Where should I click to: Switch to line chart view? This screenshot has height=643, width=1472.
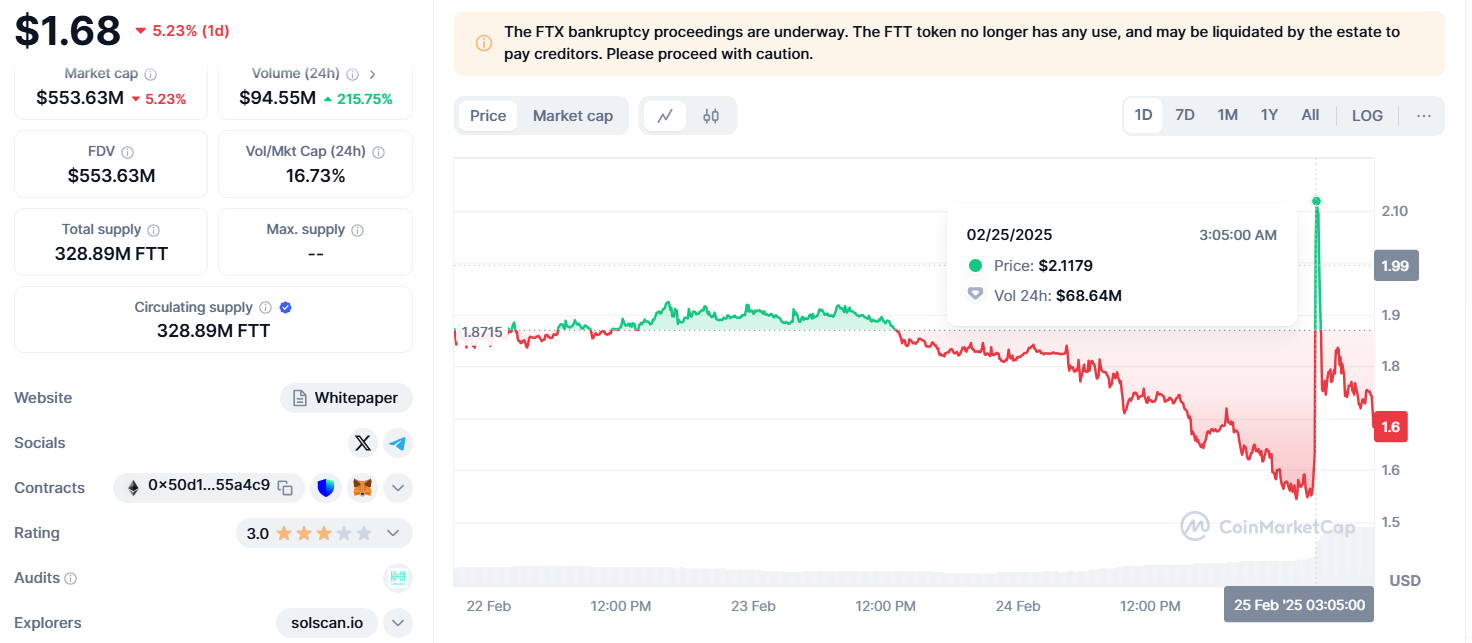(665, 116)
